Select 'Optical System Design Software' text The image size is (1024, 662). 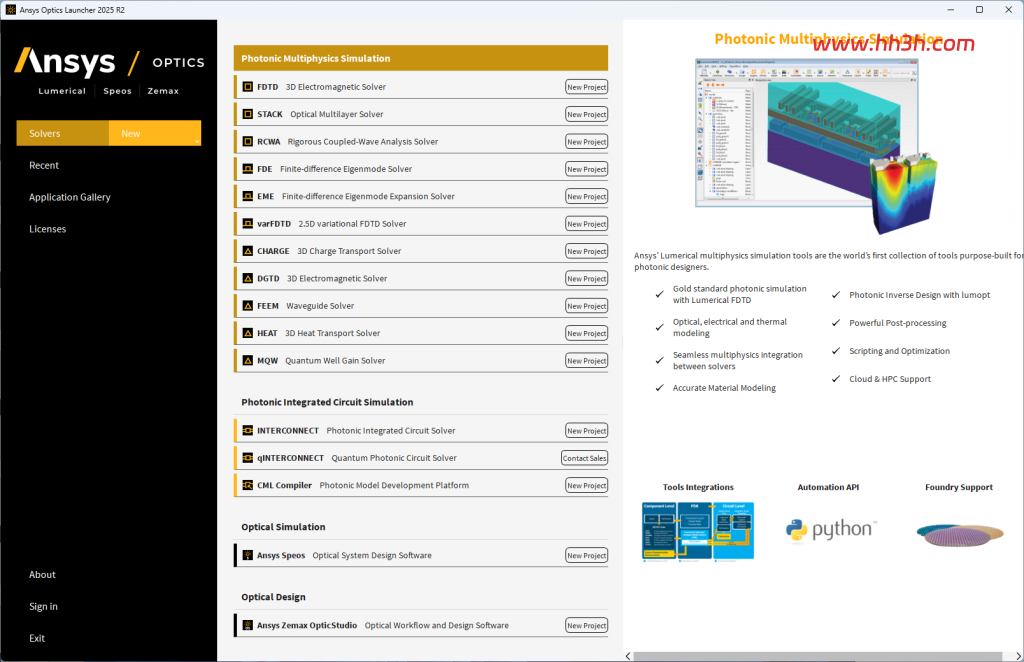372,556
